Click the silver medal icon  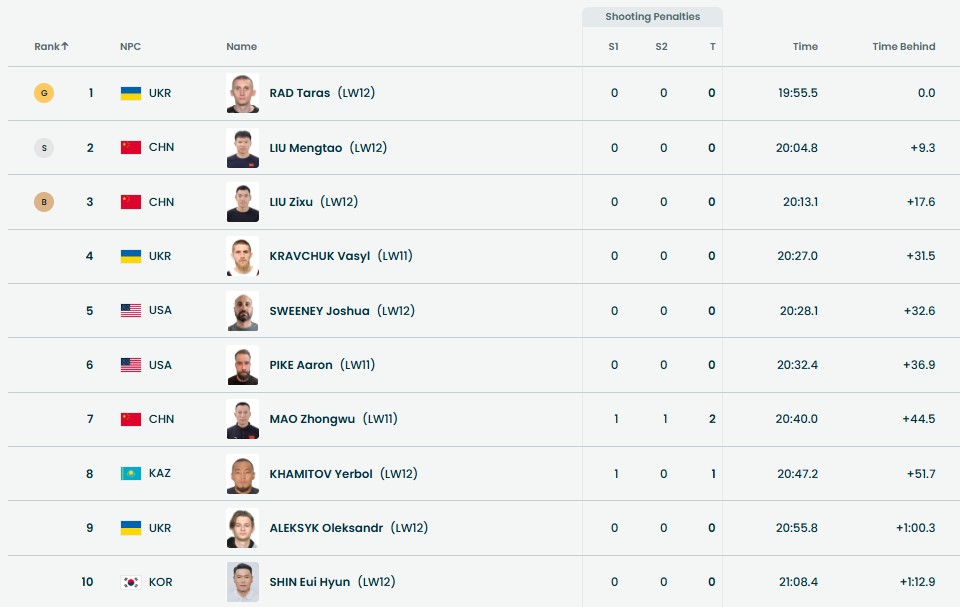pyautogui.click(x=43, y=148)
